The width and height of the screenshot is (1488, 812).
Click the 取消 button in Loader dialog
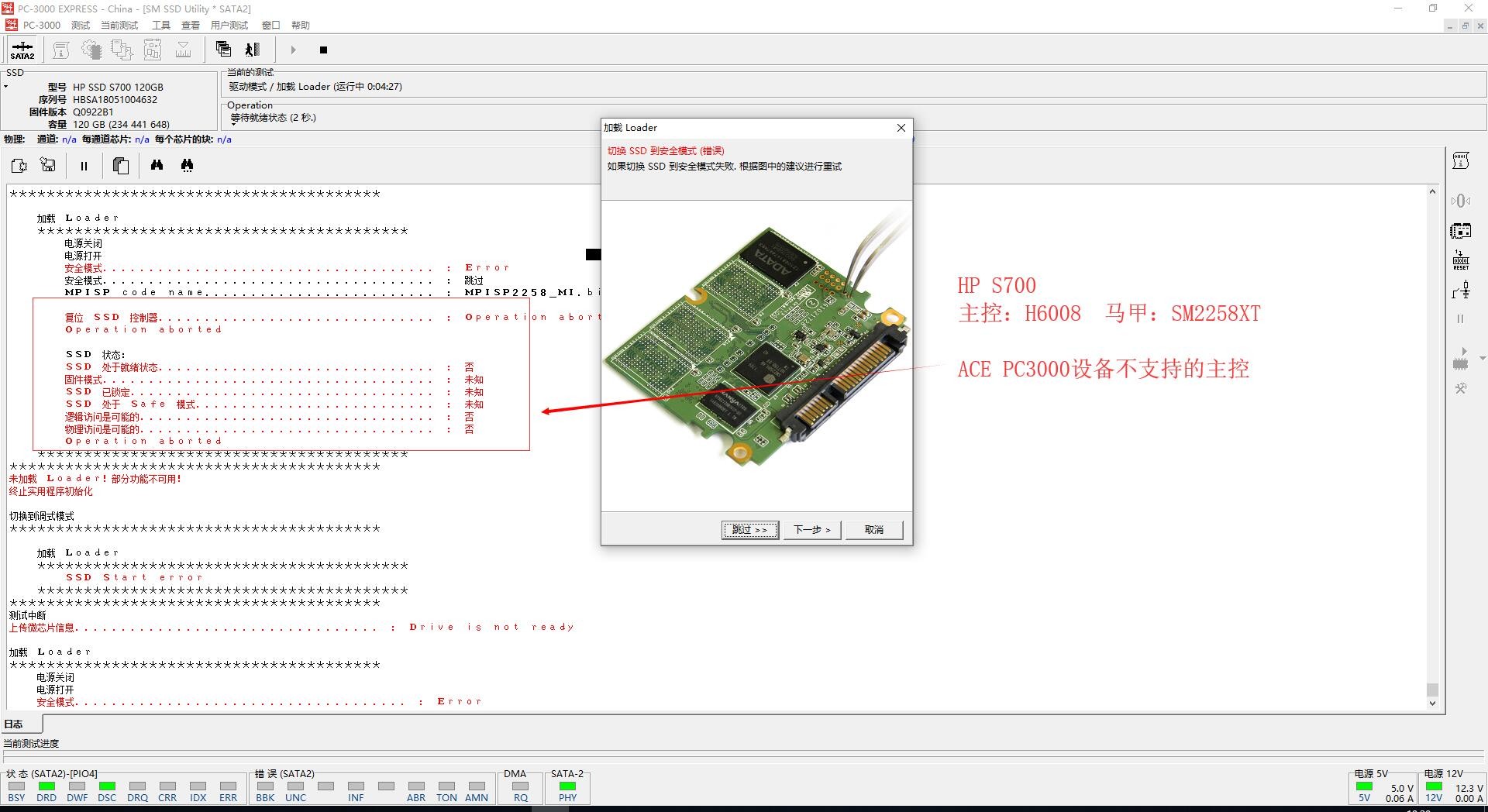(874, 530)
